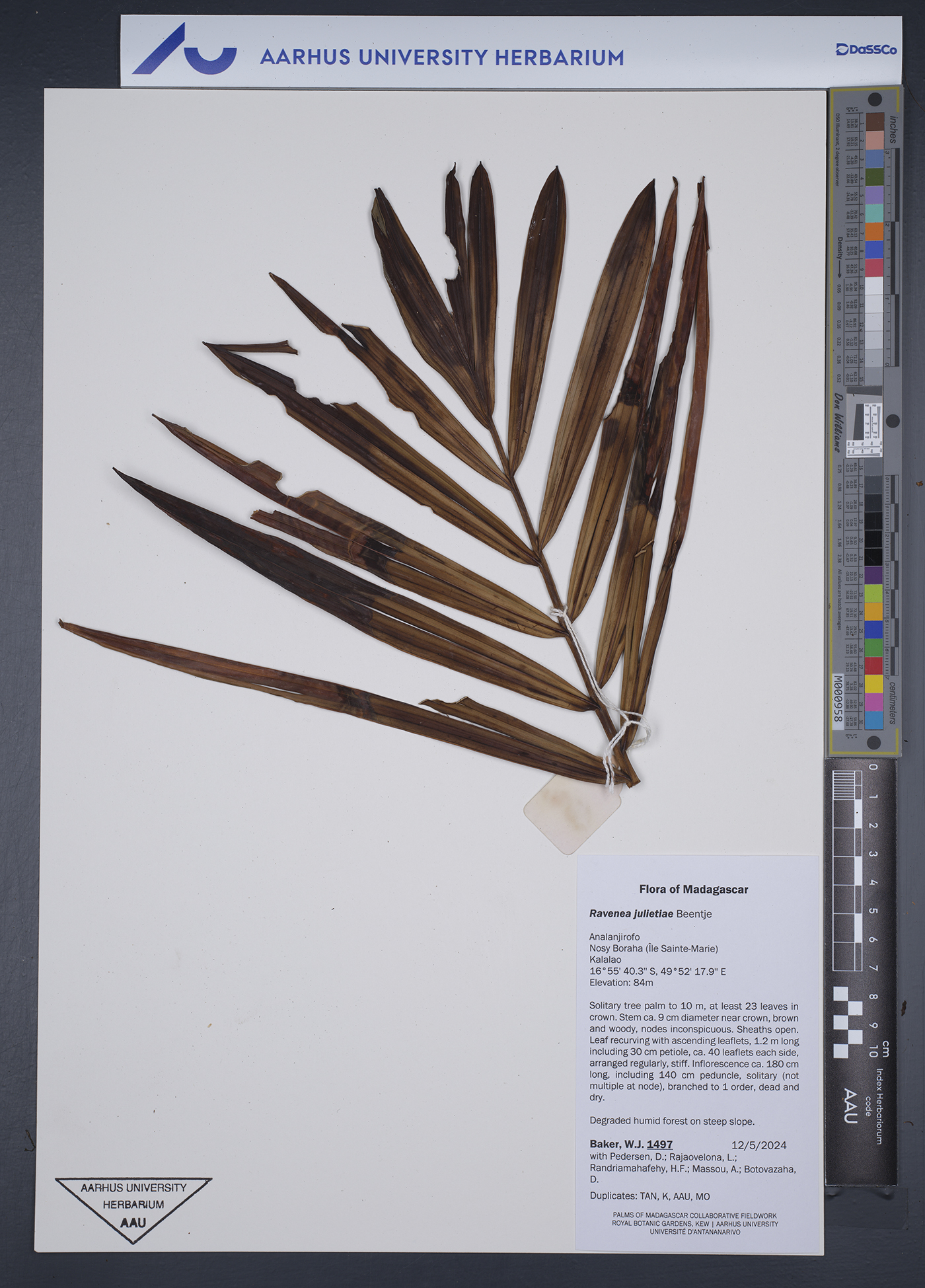Click the Don Williams signature on color chart

coord(838,422)
